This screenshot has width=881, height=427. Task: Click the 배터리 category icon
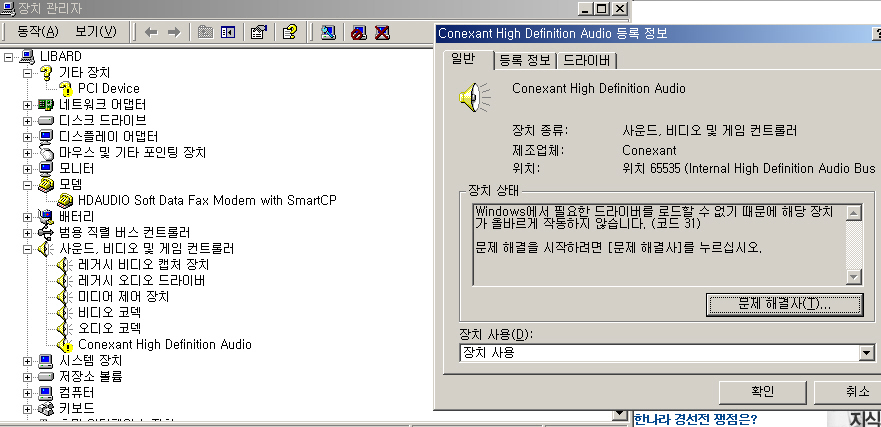click(x=46, y=216)
